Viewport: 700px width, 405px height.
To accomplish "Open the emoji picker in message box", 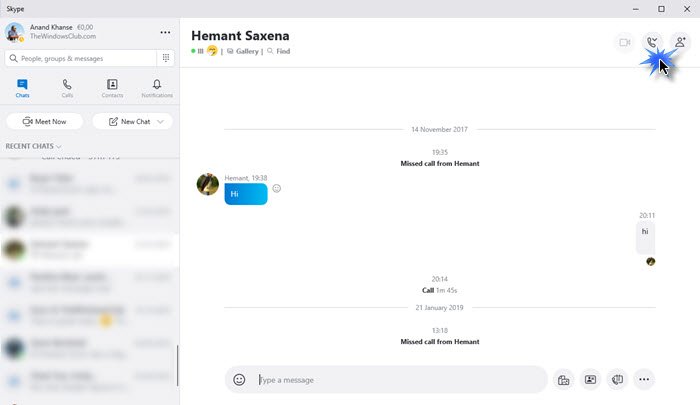I will [x=239, y=380].
